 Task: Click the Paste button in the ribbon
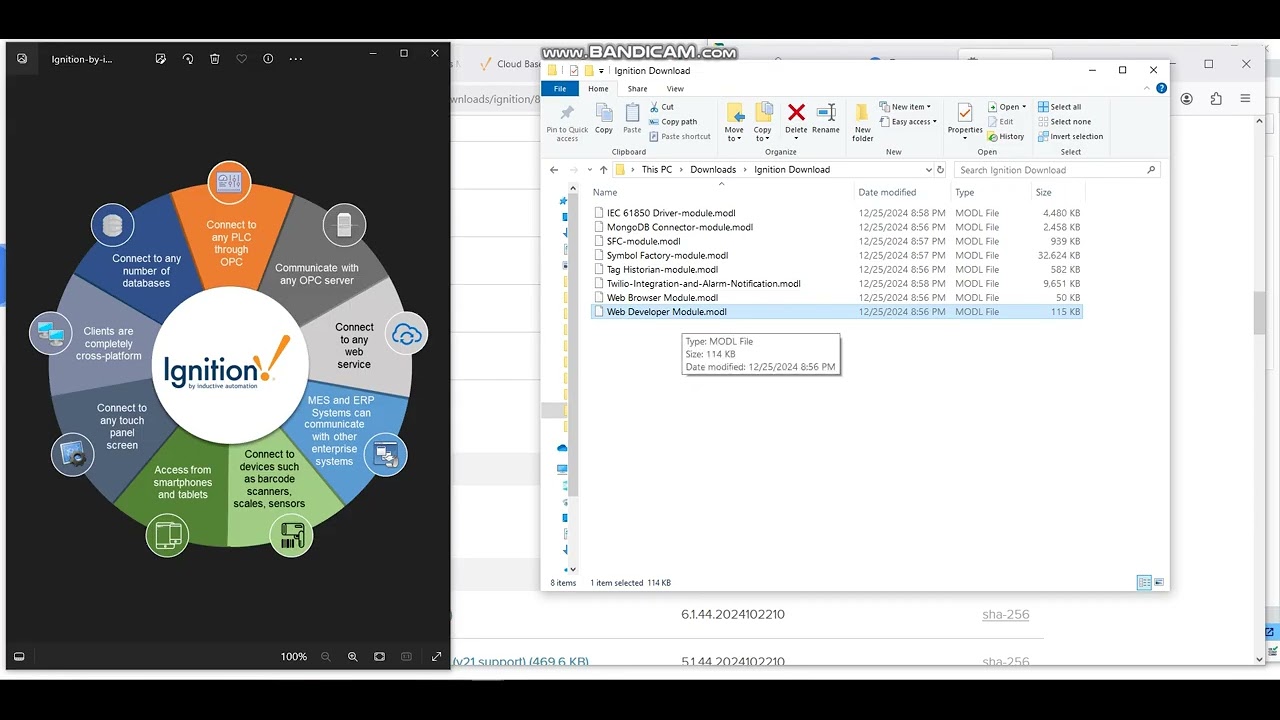coord(632,118)
